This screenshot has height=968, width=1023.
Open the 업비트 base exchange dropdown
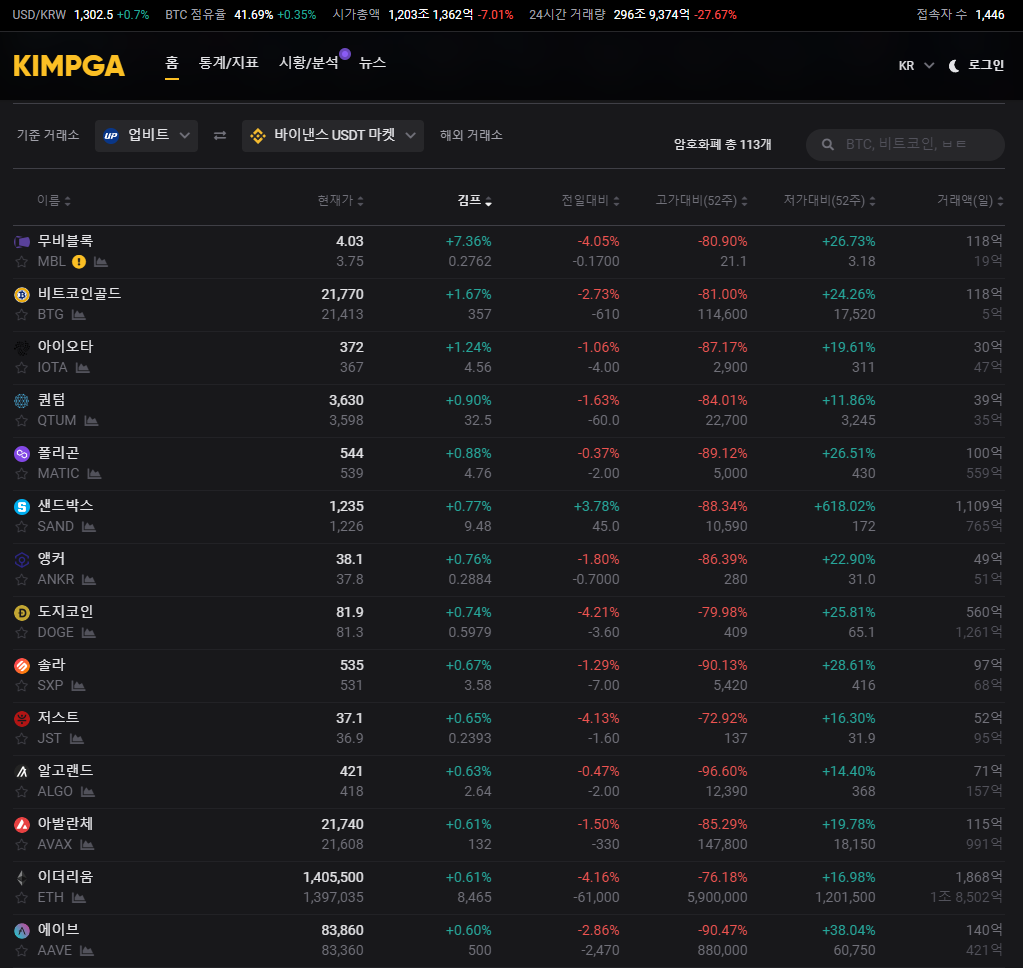tap(146, 136)
